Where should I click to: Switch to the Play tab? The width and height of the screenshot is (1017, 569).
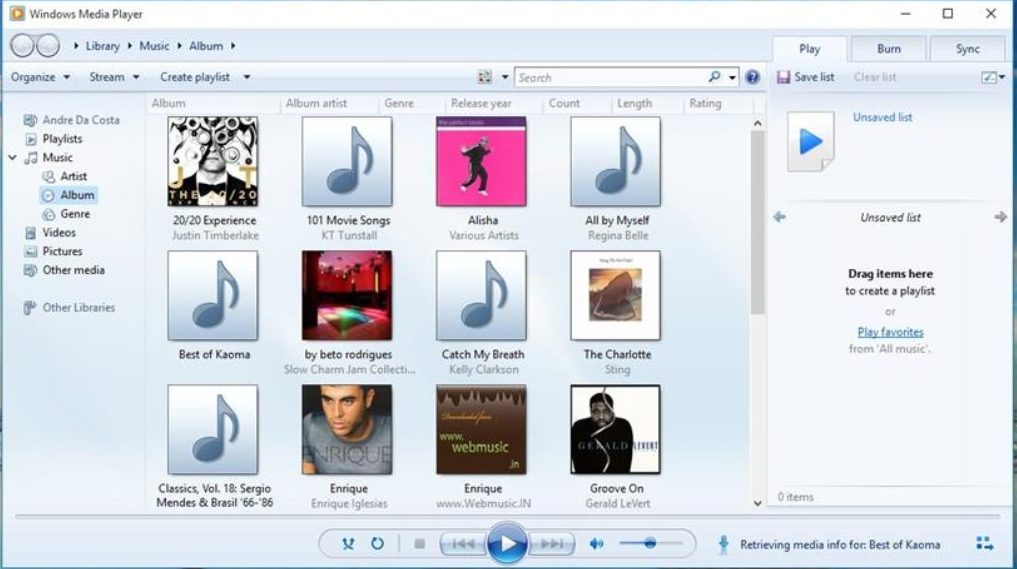click(809, 49)
